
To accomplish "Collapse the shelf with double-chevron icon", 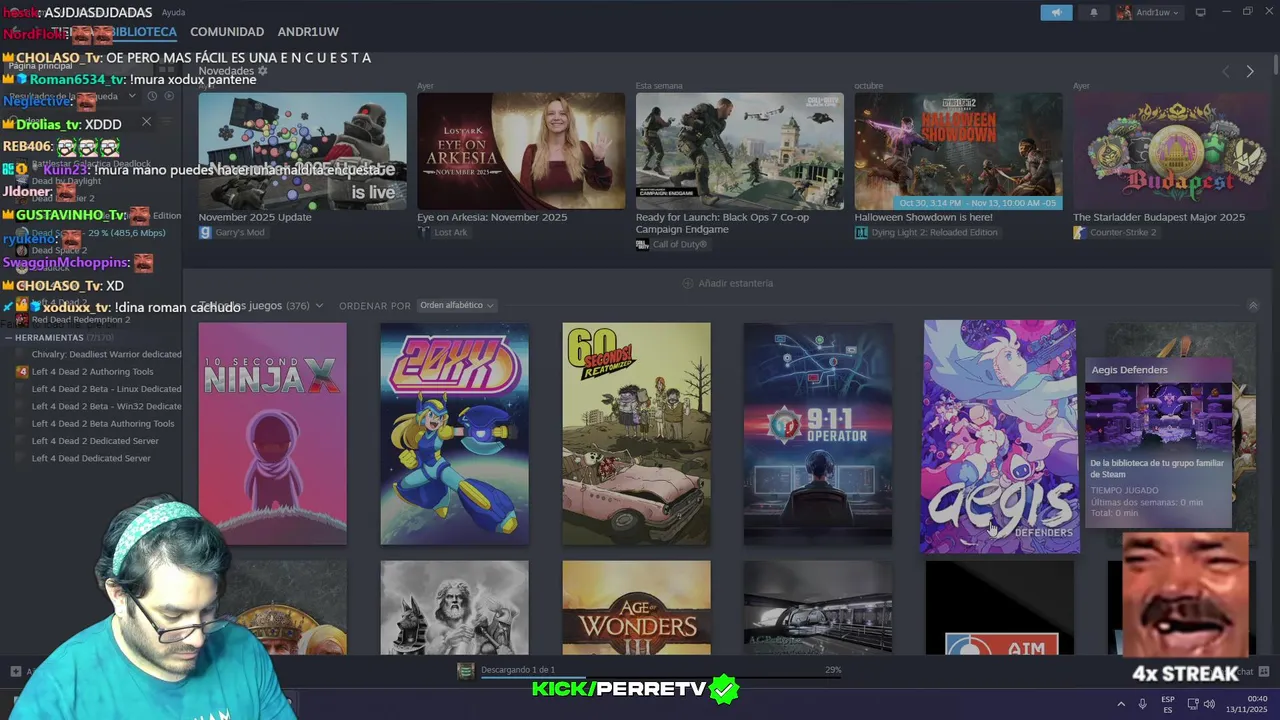I will (1253, 306).
